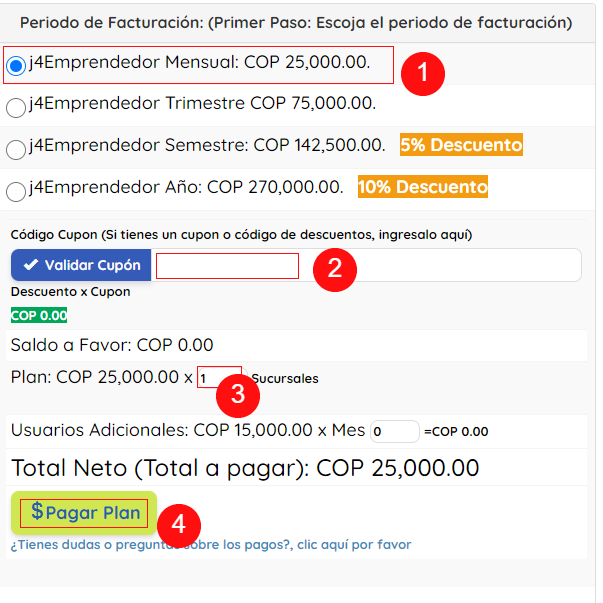Choose the j4Emprendedor Trimestre billing option
This screenshot has width=603, height=603.
coord(16,107)
